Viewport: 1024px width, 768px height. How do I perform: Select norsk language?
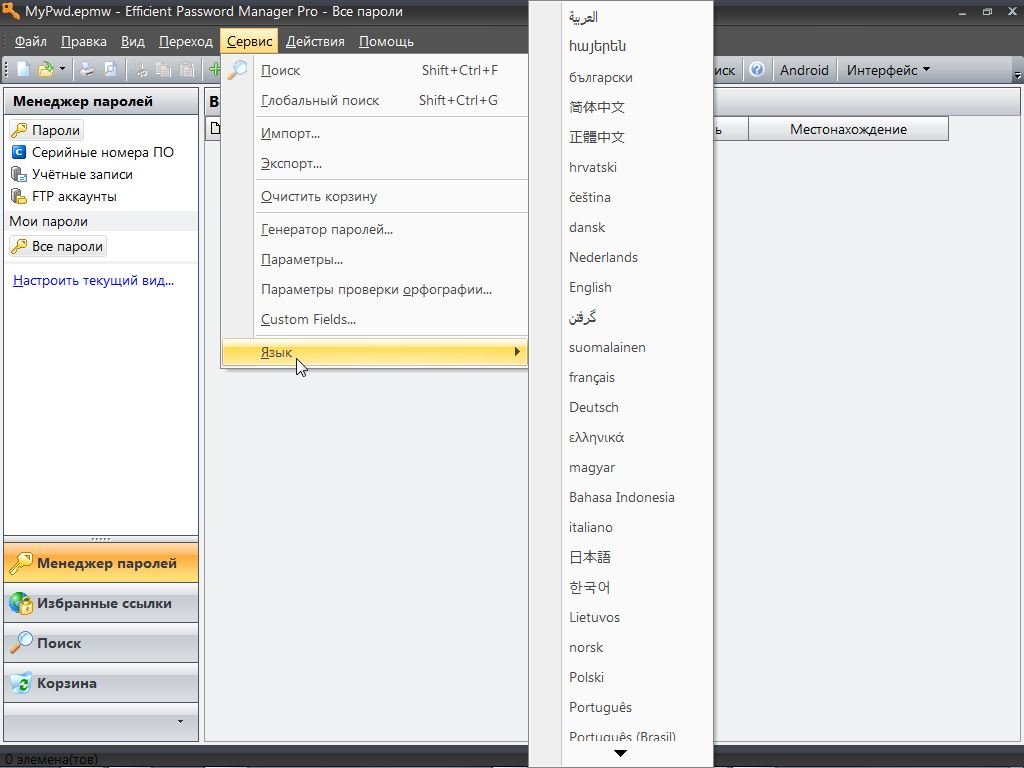click(621, 648)
